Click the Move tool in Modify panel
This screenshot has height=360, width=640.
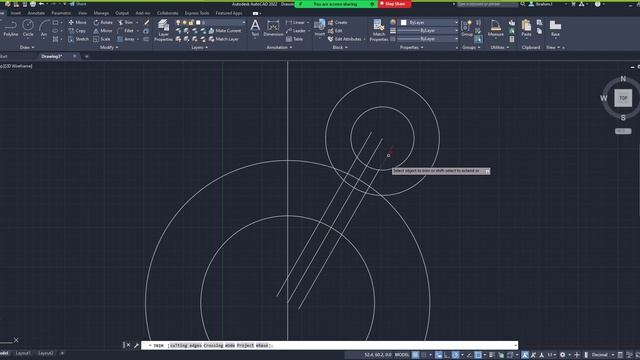coord(77,22)
